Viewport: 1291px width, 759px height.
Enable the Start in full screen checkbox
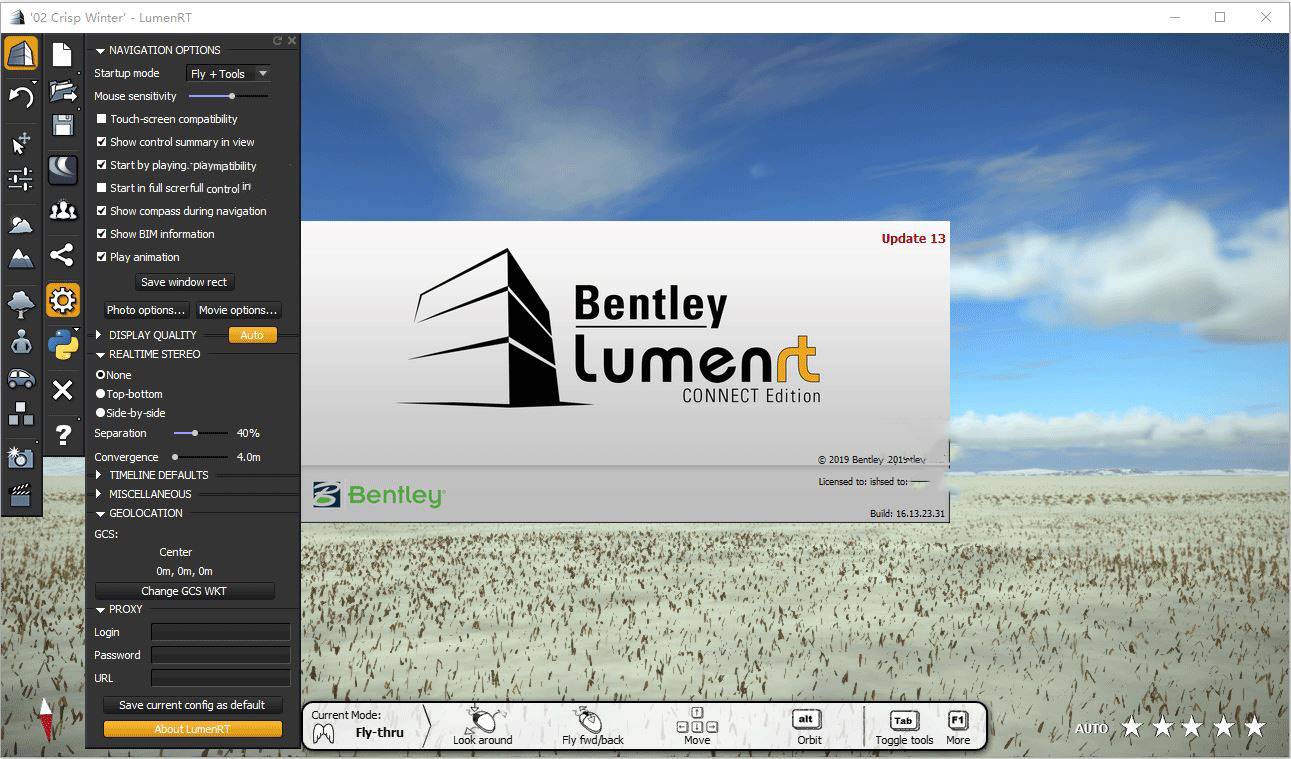[x=101, y=188]
